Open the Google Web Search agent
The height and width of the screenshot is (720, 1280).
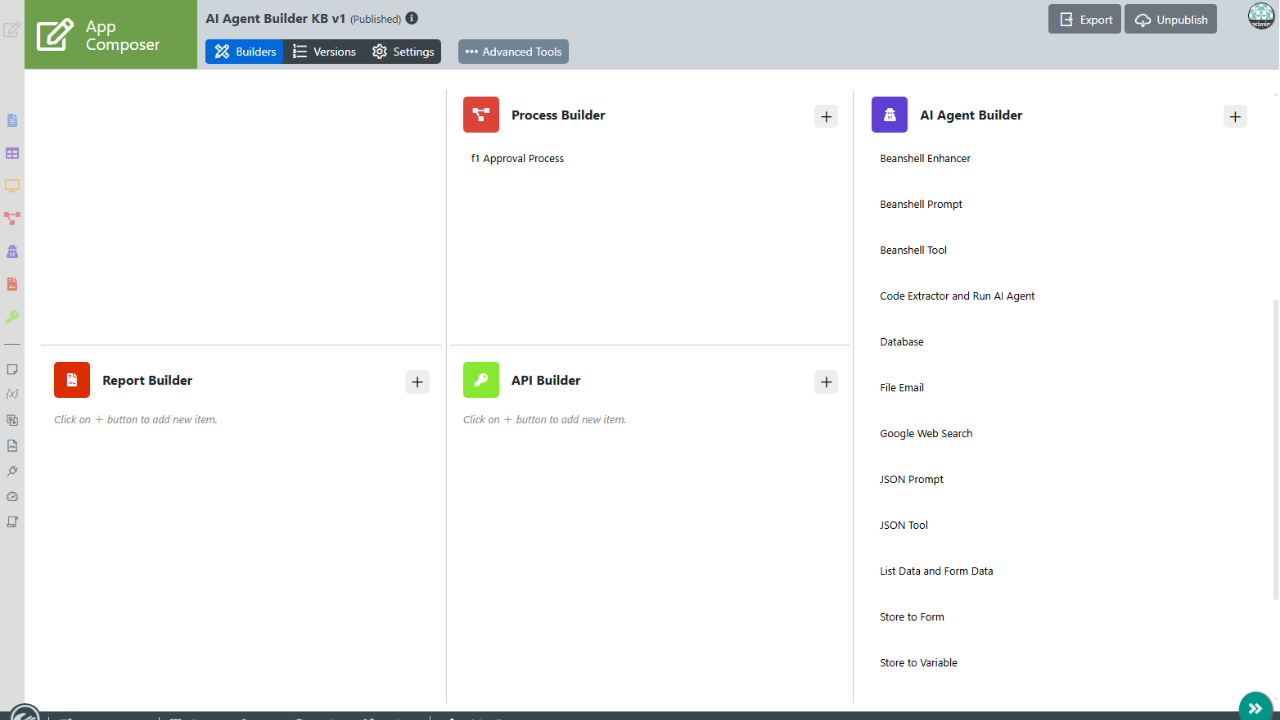click(x=926, y=434)
